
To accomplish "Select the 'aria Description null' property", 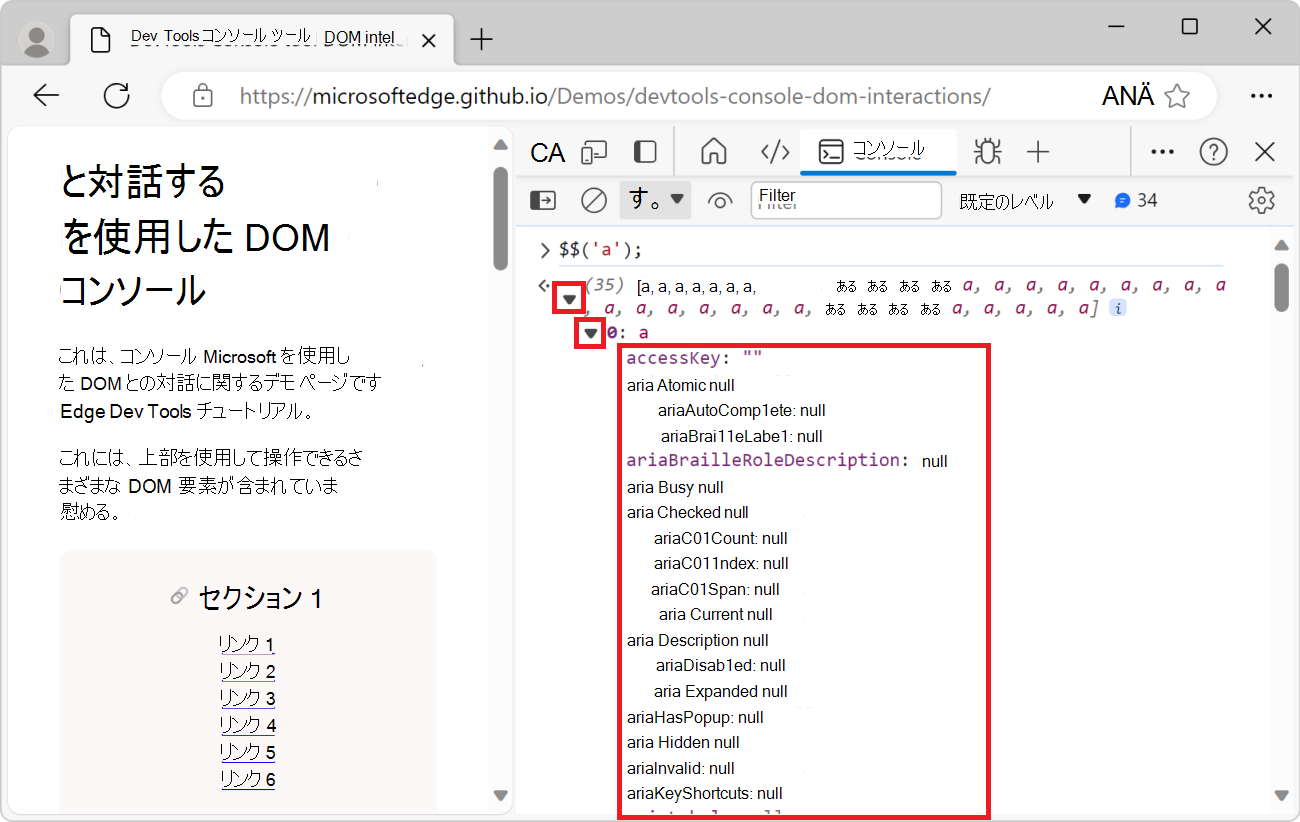I will tap(698, 640).
